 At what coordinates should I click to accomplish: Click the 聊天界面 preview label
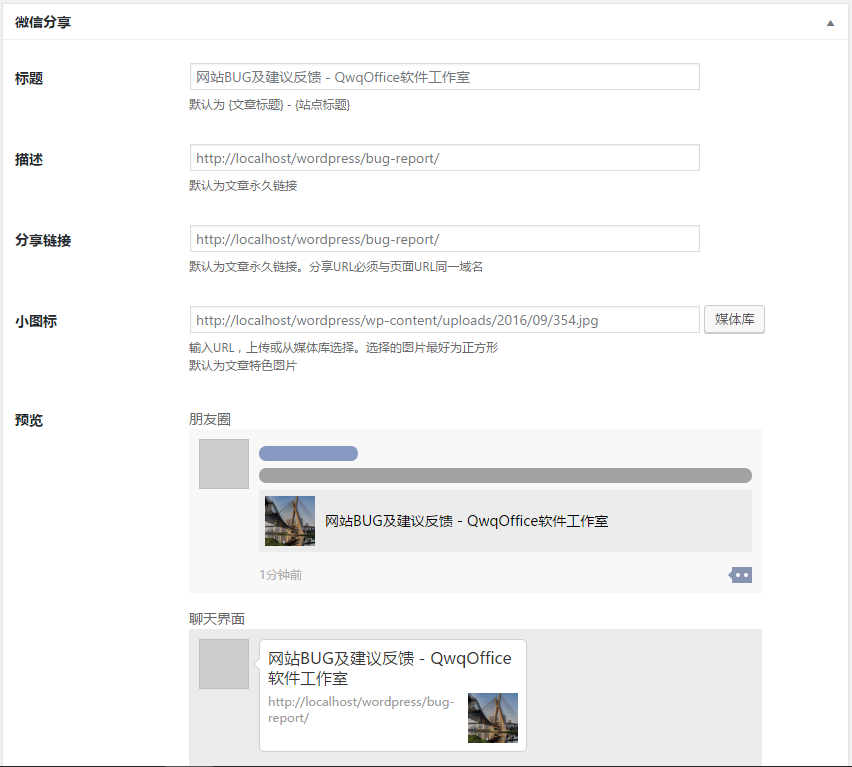click(217, 619)
